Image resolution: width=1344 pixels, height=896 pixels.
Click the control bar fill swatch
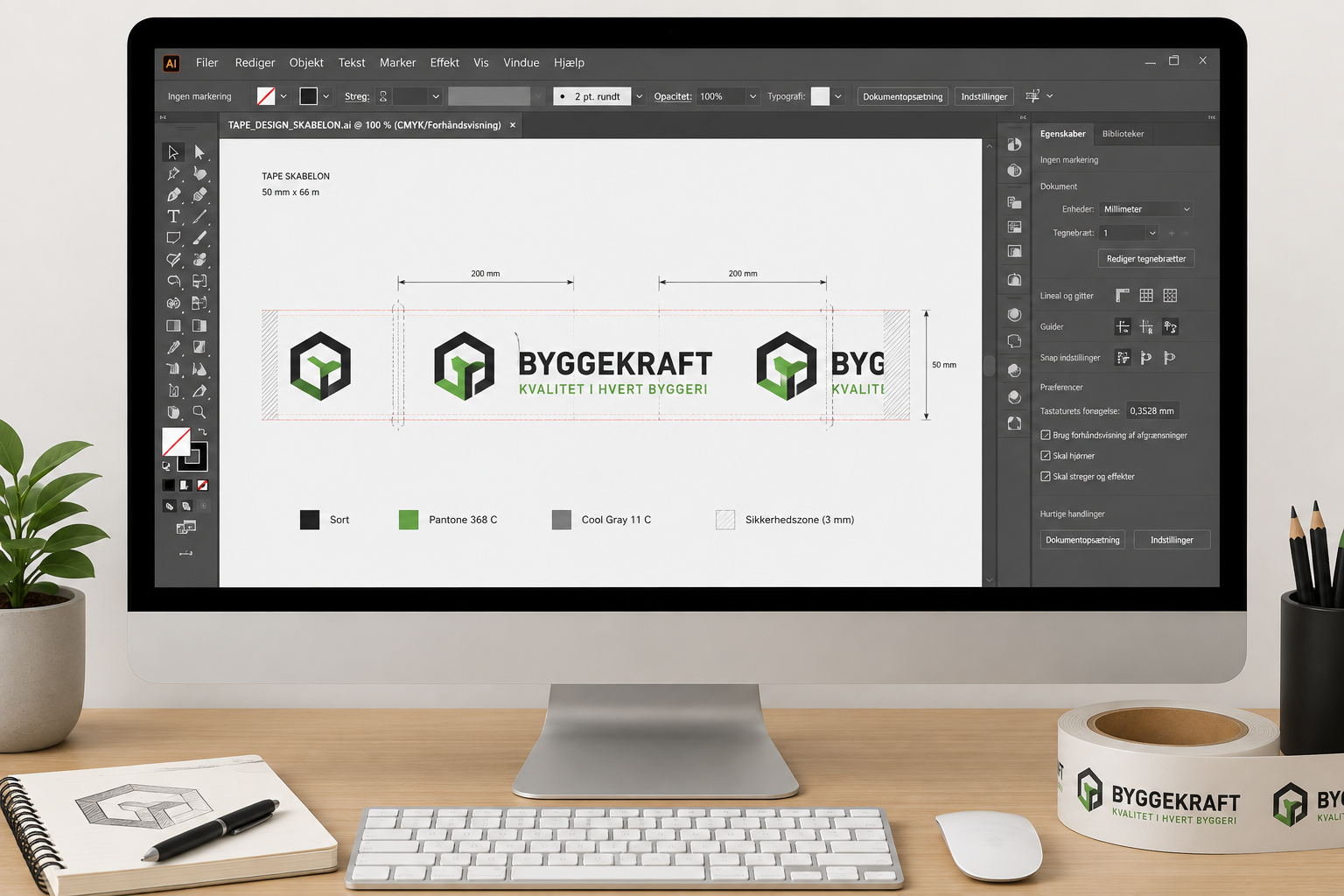266,96
